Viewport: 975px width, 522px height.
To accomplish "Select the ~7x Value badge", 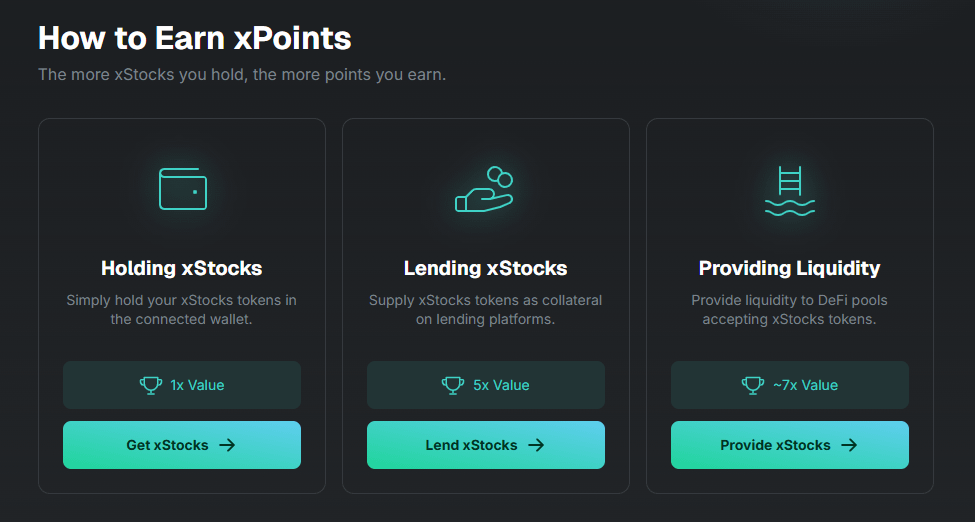I will pos(790,385).
